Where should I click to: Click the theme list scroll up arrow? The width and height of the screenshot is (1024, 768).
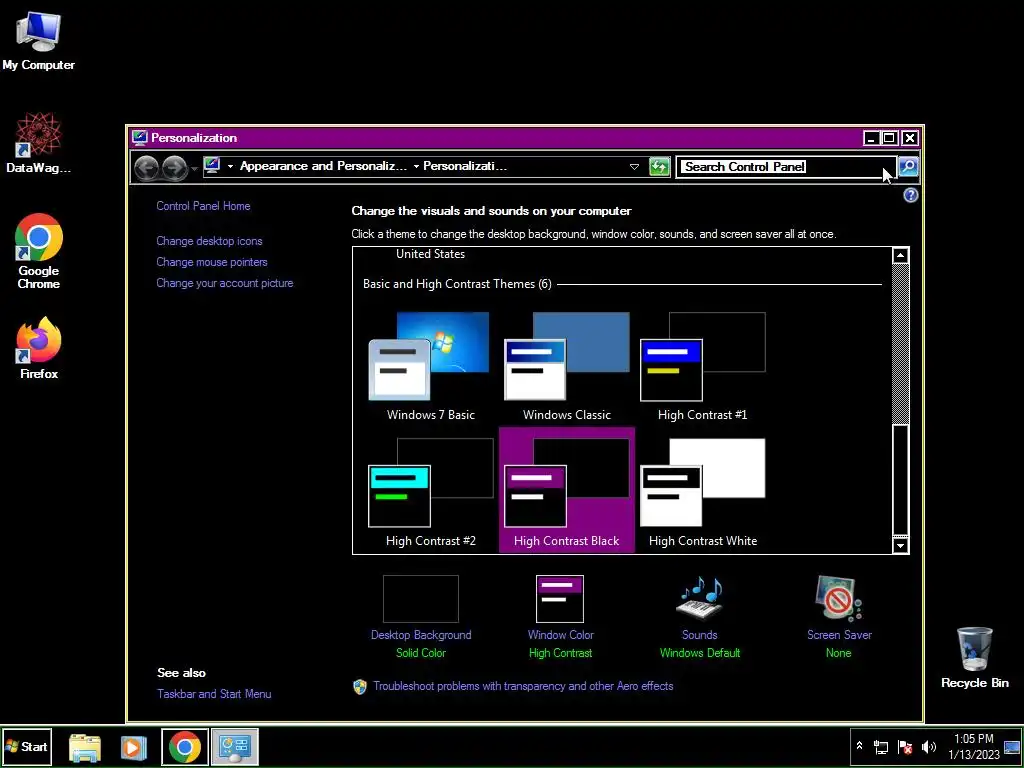[901, 255]
